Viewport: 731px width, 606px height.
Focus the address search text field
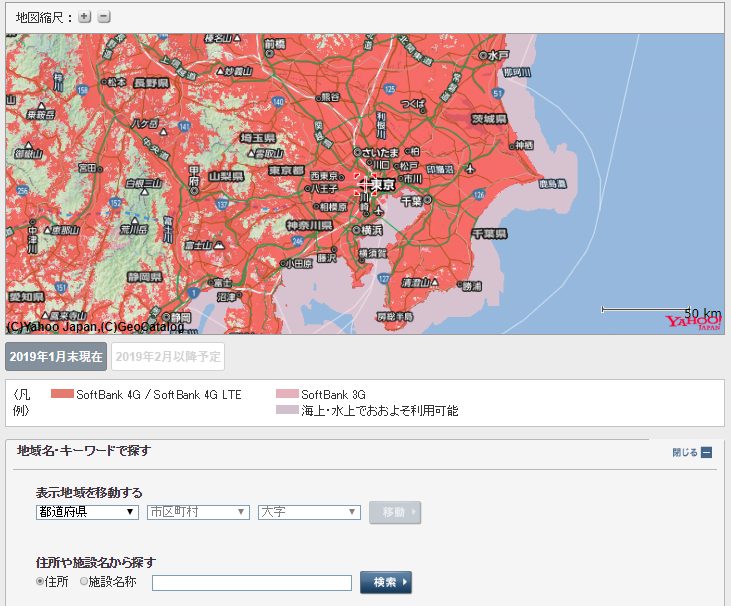coord(252,583)
